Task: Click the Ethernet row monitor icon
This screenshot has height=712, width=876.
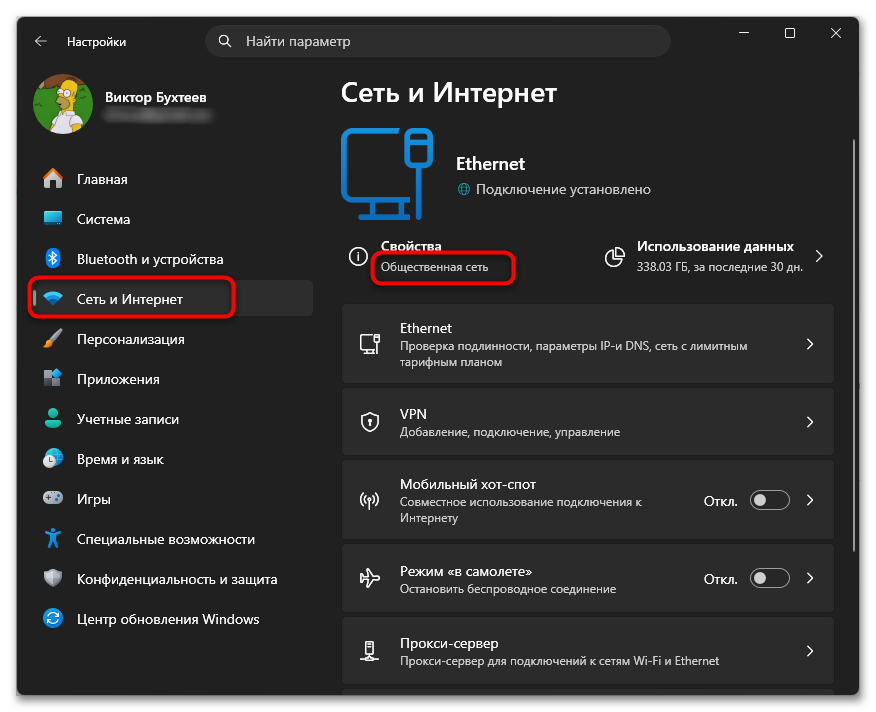Action: tap(369, 344)
